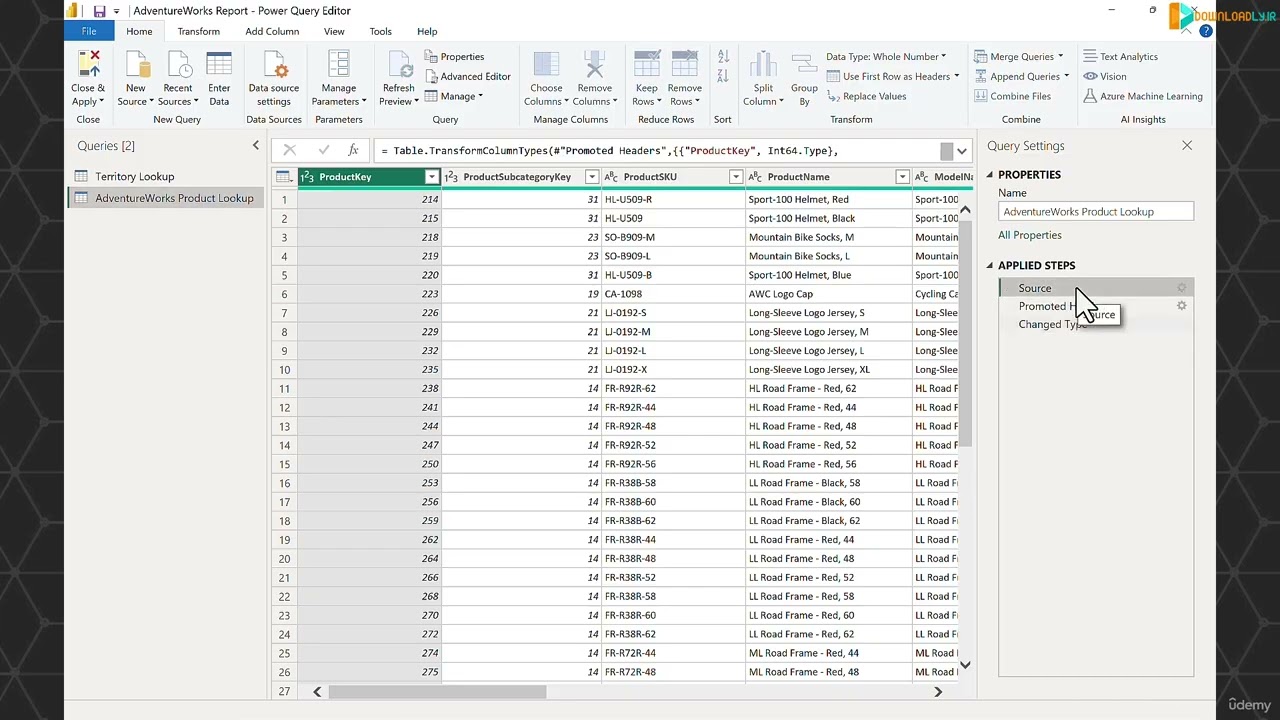Click the Manage Parameters icon

(338, 65)
